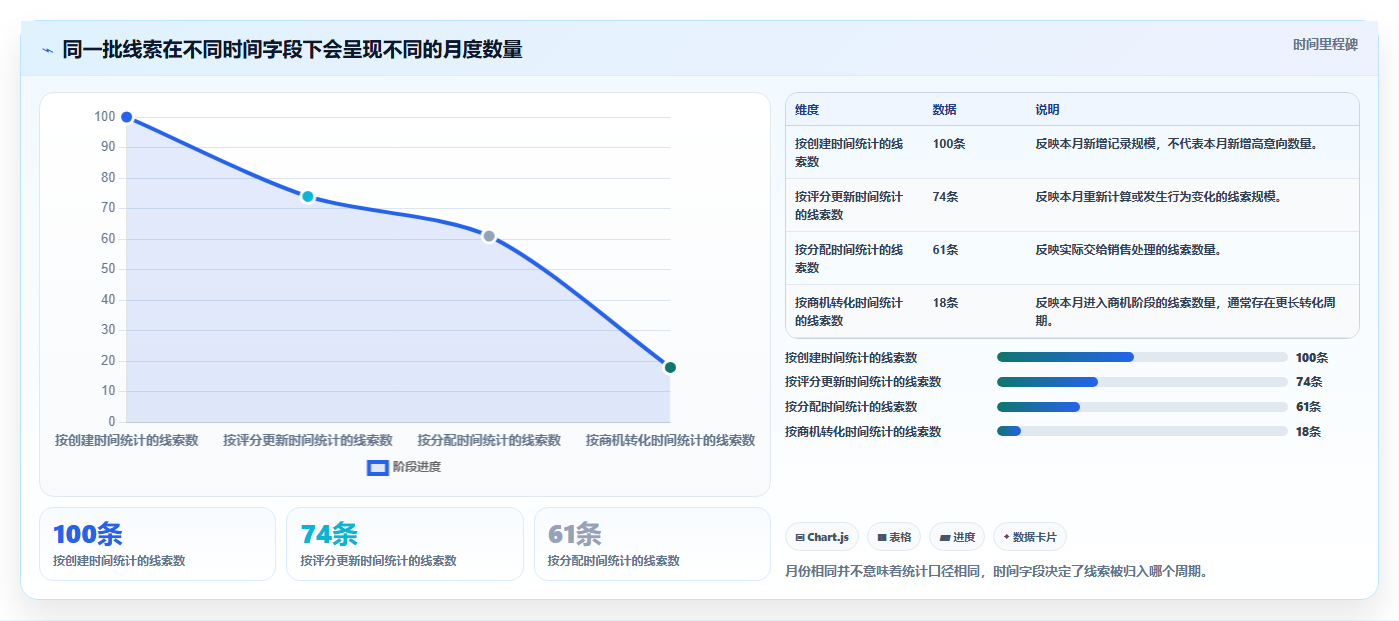Image resolution: width=1399 pixels, height=621 pixels.
Task: Click the 表格 chip icon
Action: [882, 538]
